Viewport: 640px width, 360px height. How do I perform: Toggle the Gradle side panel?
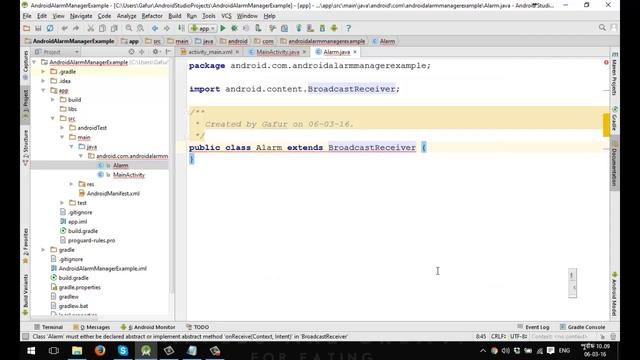pos(615,120)
